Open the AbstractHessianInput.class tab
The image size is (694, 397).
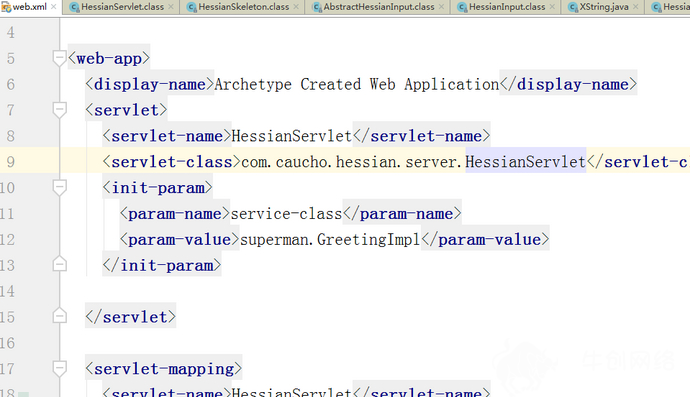coord(379,7)
